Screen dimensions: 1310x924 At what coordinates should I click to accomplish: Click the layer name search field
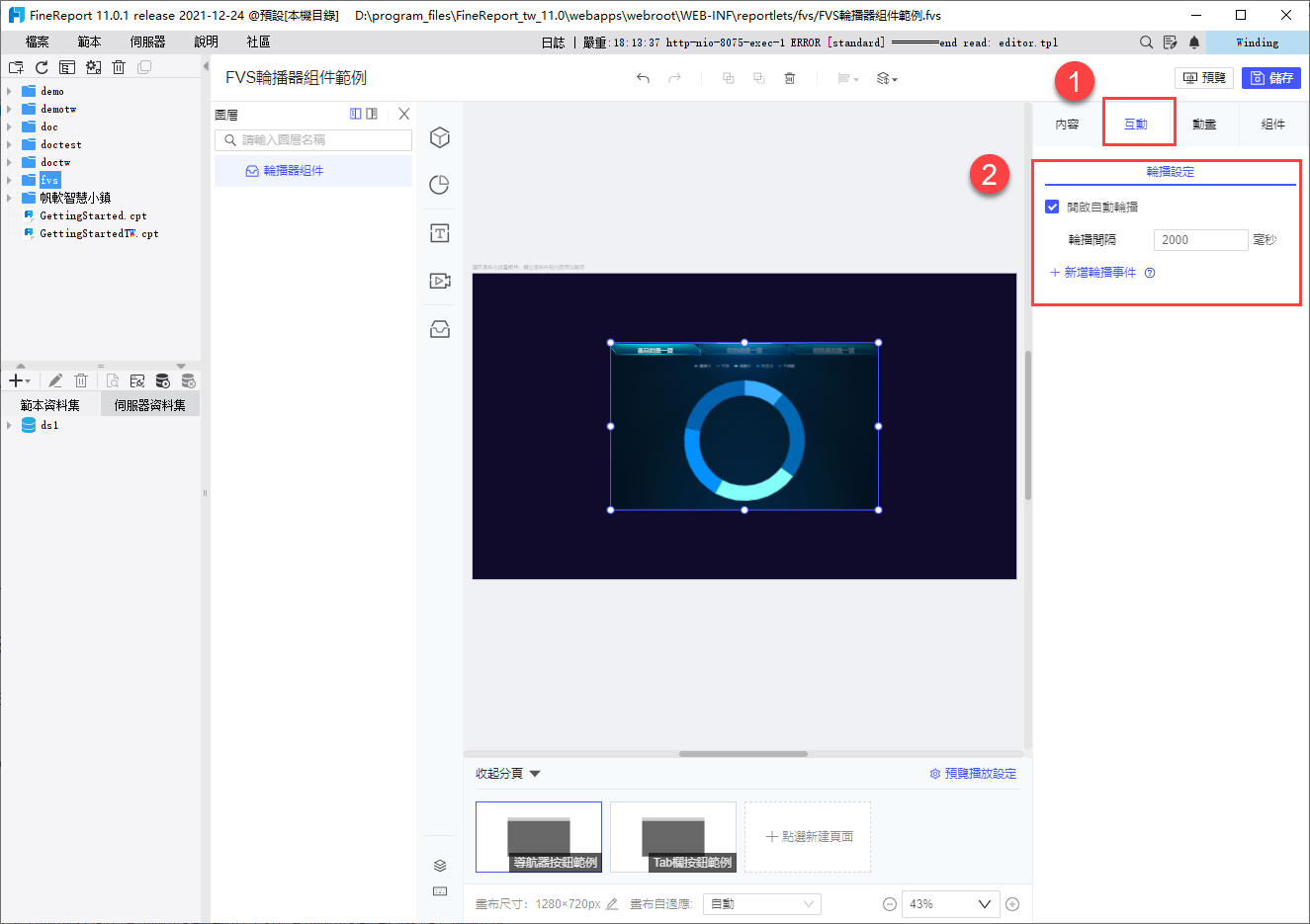(313, 140)
